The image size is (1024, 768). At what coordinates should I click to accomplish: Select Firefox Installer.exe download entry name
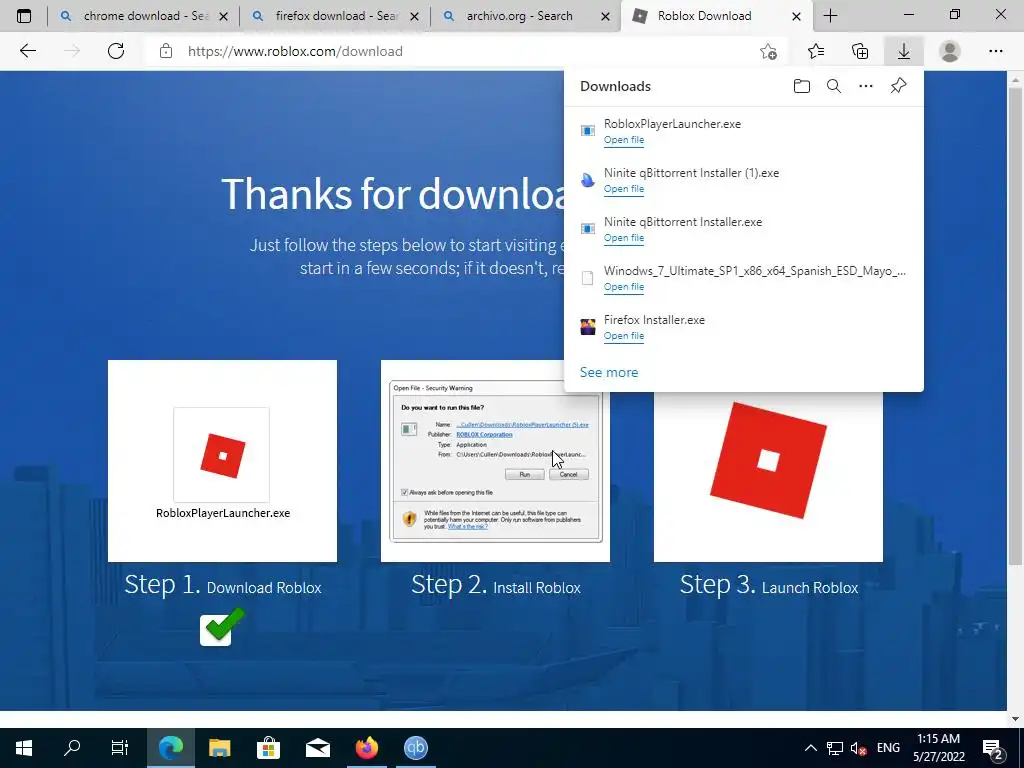point(654,320)
